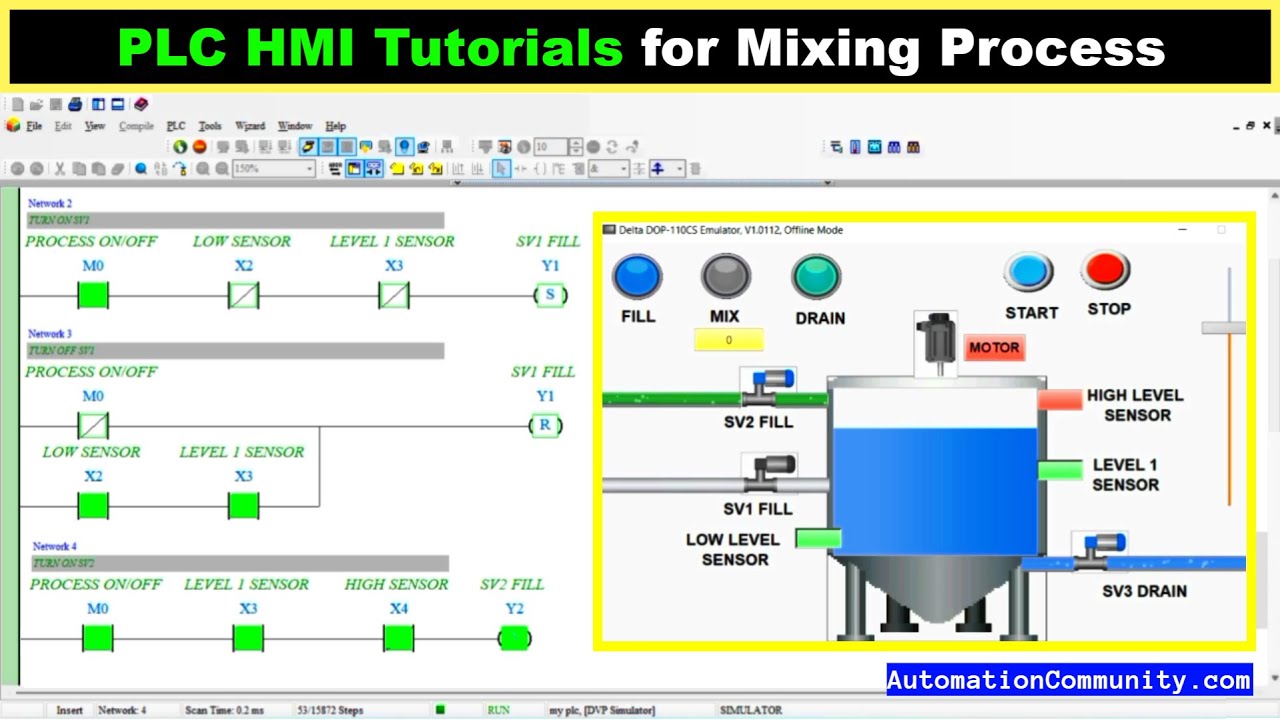The image size is (1280, 720).
Task: Expand the dropdown arrow beside blue branch icon
Action: click(679, 169)
